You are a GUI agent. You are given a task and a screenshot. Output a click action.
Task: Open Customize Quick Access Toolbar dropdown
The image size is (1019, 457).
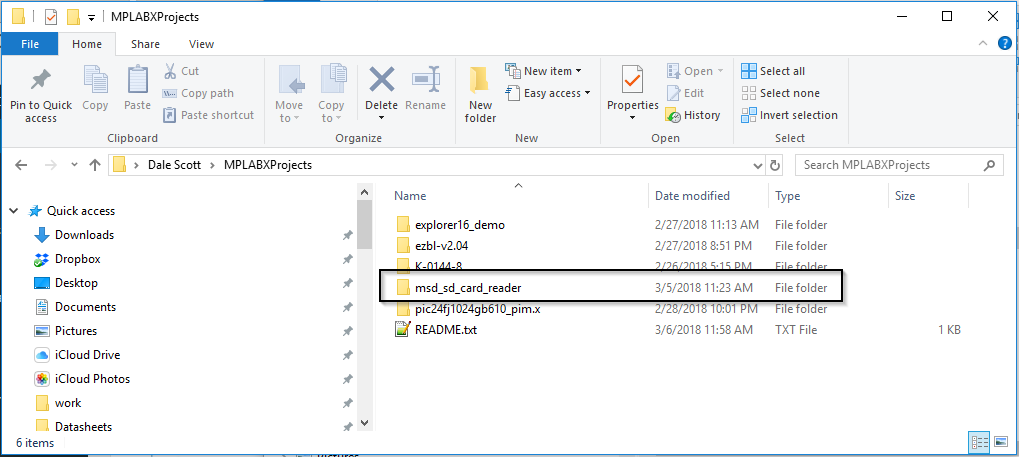pos(92,18)
